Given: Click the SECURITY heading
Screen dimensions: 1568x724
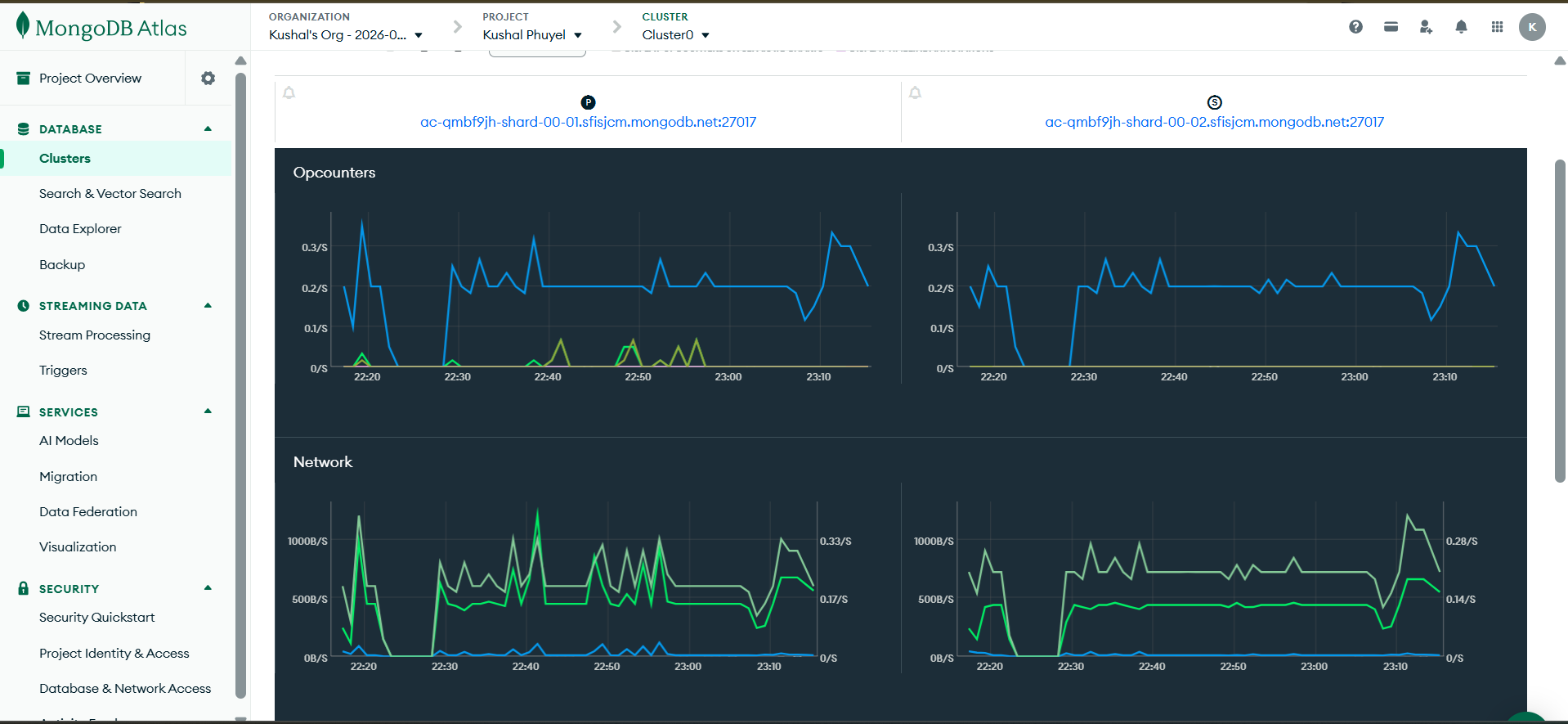Looking at the screenshot, I should (69, 589).
